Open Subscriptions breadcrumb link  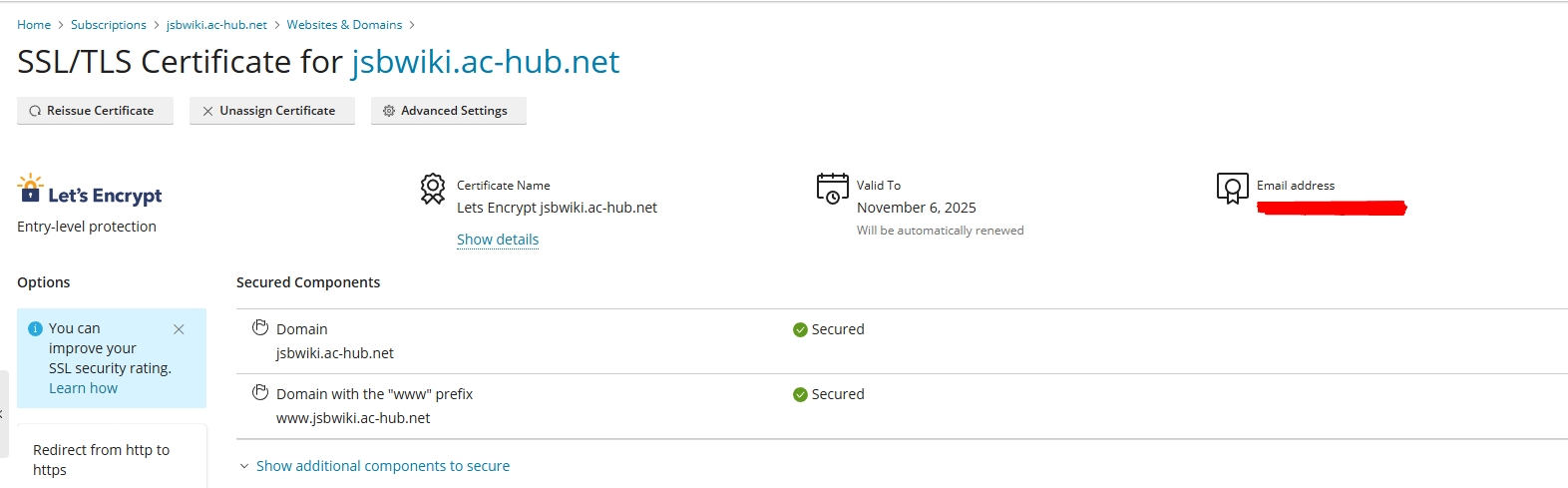(x=109, y=25)
